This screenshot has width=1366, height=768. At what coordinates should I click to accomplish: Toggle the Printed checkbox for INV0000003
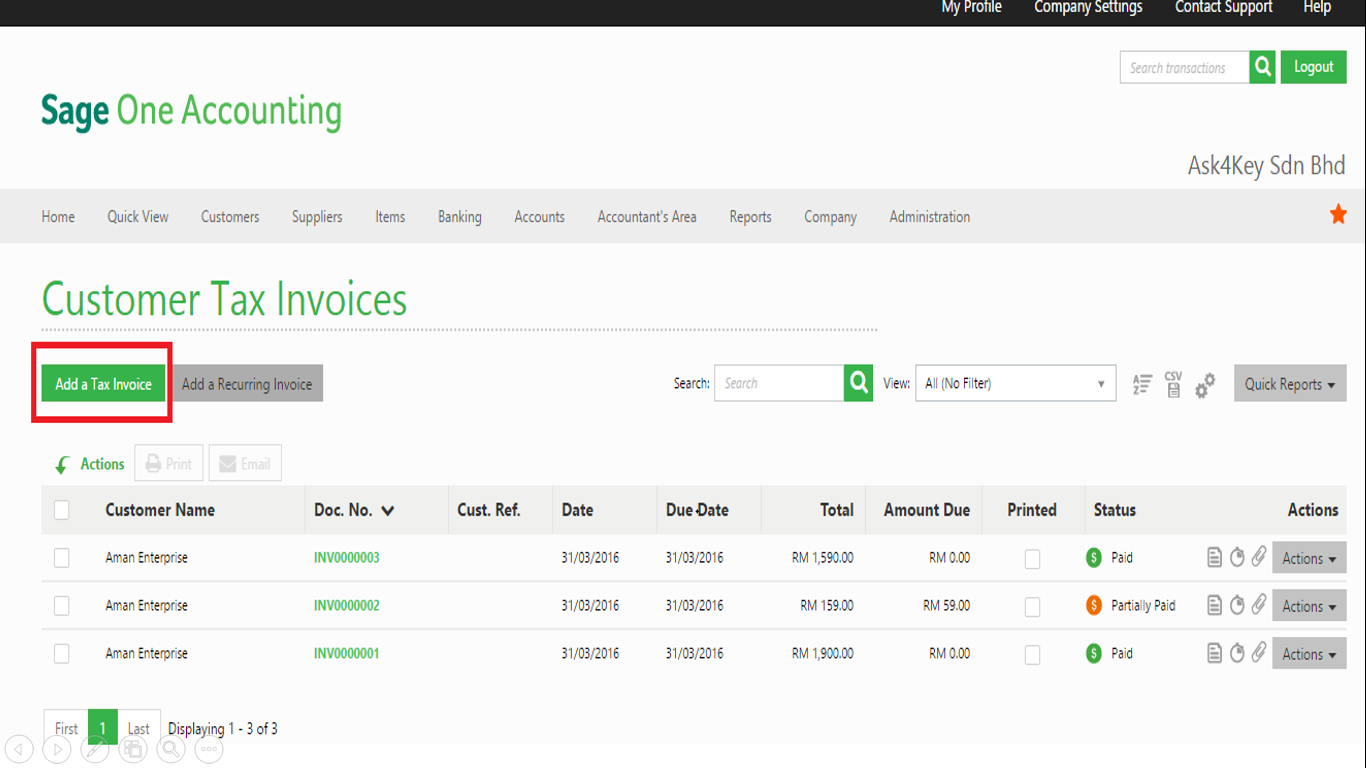(x=1032, y=559)
